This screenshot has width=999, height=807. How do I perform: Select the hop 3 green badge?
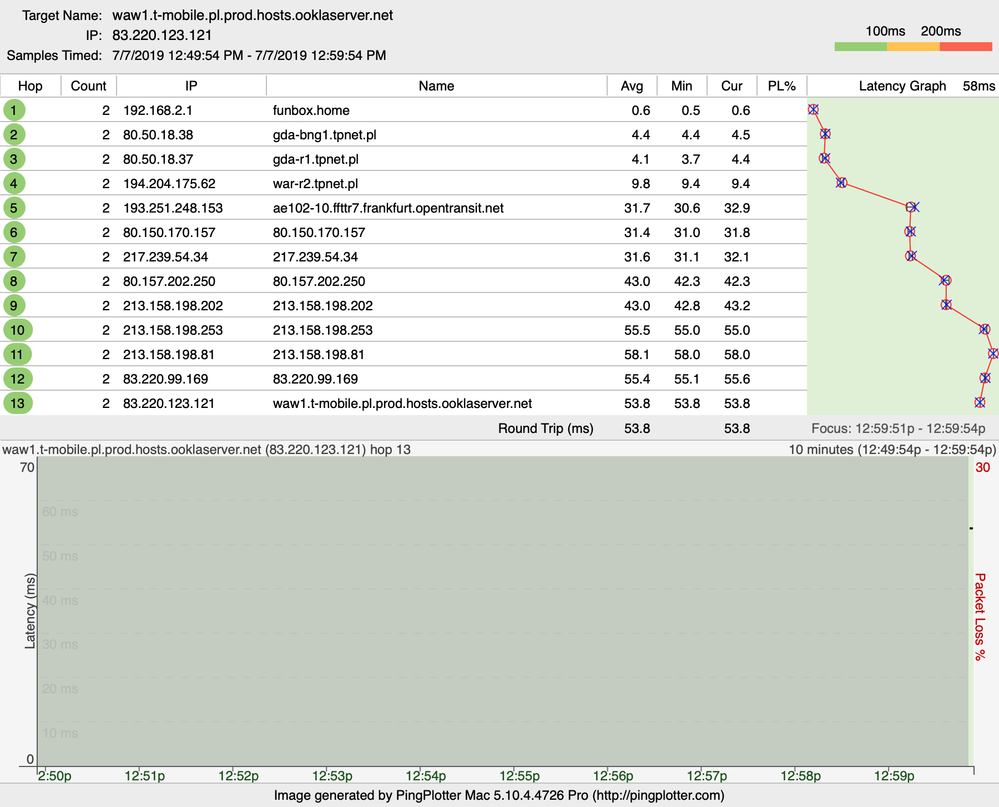click(x=14, y=159)
